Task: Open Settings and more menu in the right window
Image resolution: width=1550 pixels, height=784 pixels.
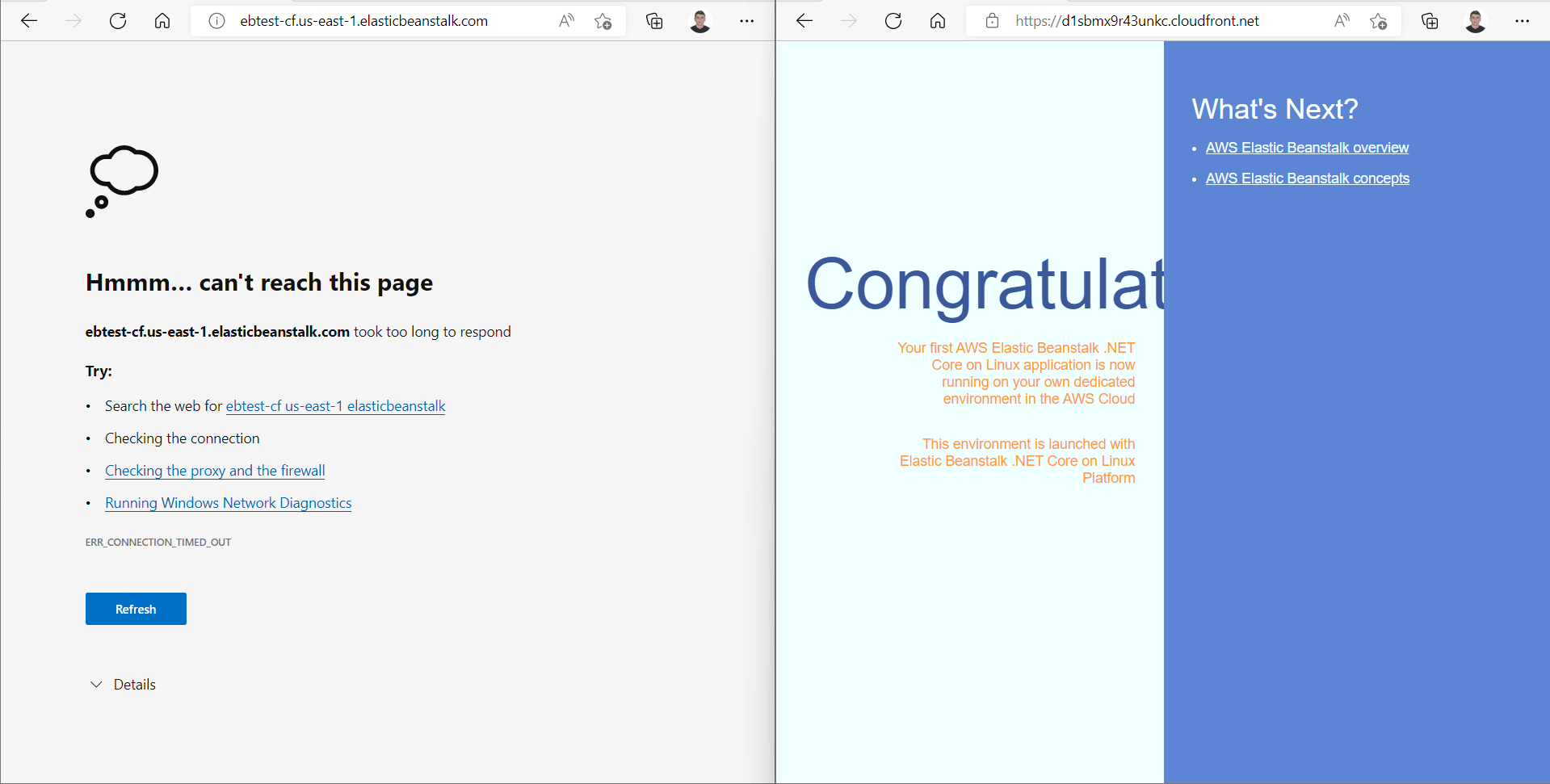Action: 1523,21
